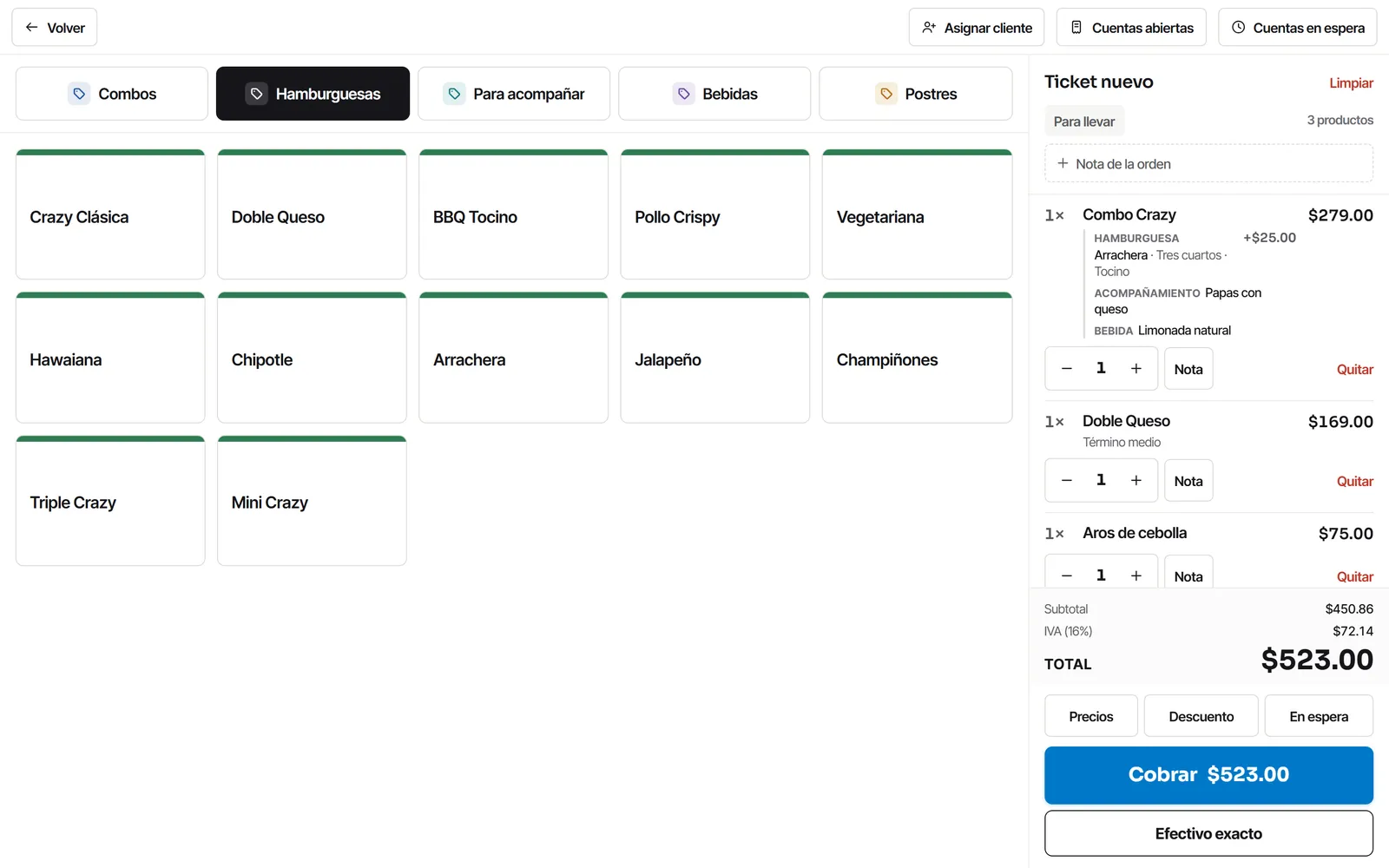
Task: Click the tag icon on Bebidas tab
Action: 684,94
